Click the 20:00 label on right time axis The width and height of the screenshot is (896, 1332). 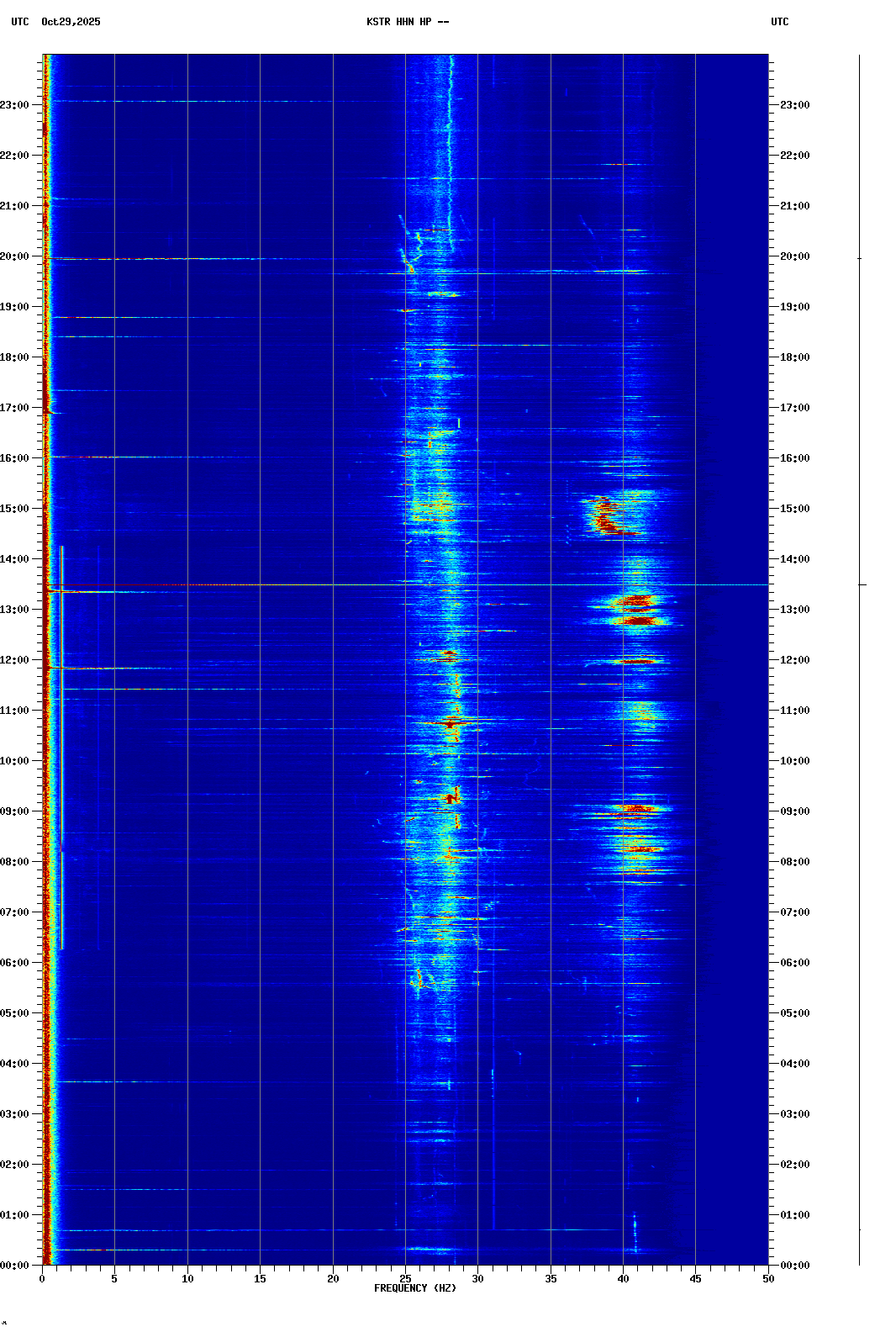pyautogui.click(x=794, y=256)
